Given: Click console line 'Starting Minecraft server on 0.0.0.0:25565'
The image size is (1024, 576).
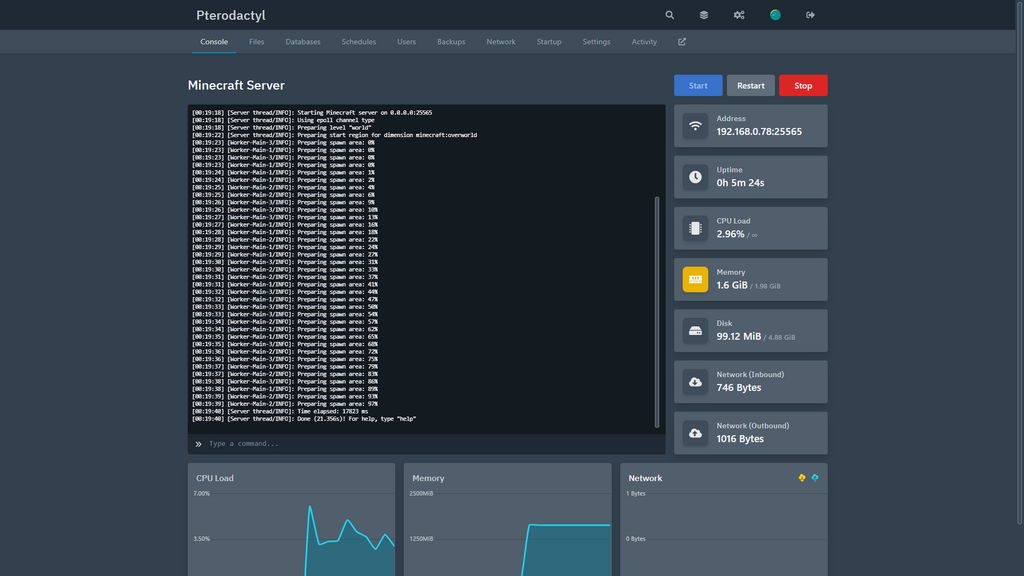Looking at the screenshot, I should (x=312, y=112).
